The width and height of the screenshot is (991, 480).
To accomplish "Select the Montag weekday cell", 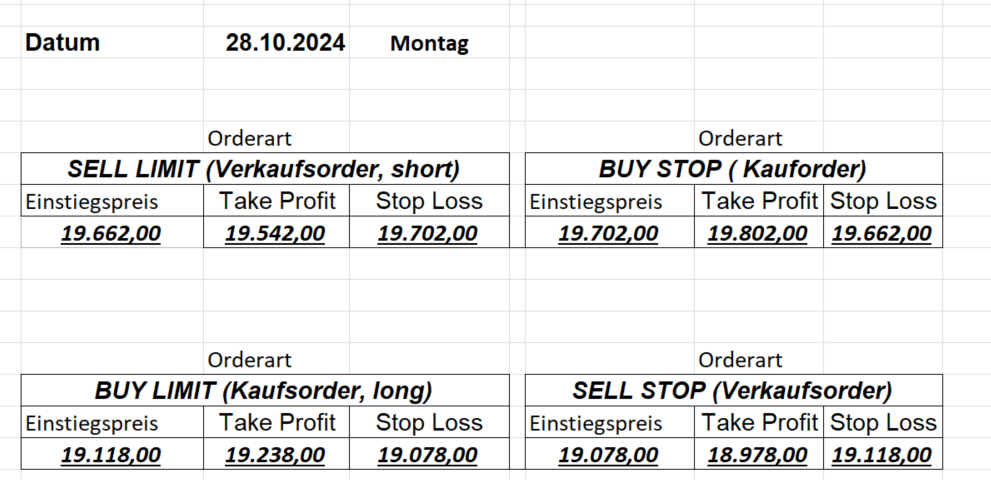I will (429, 44).
